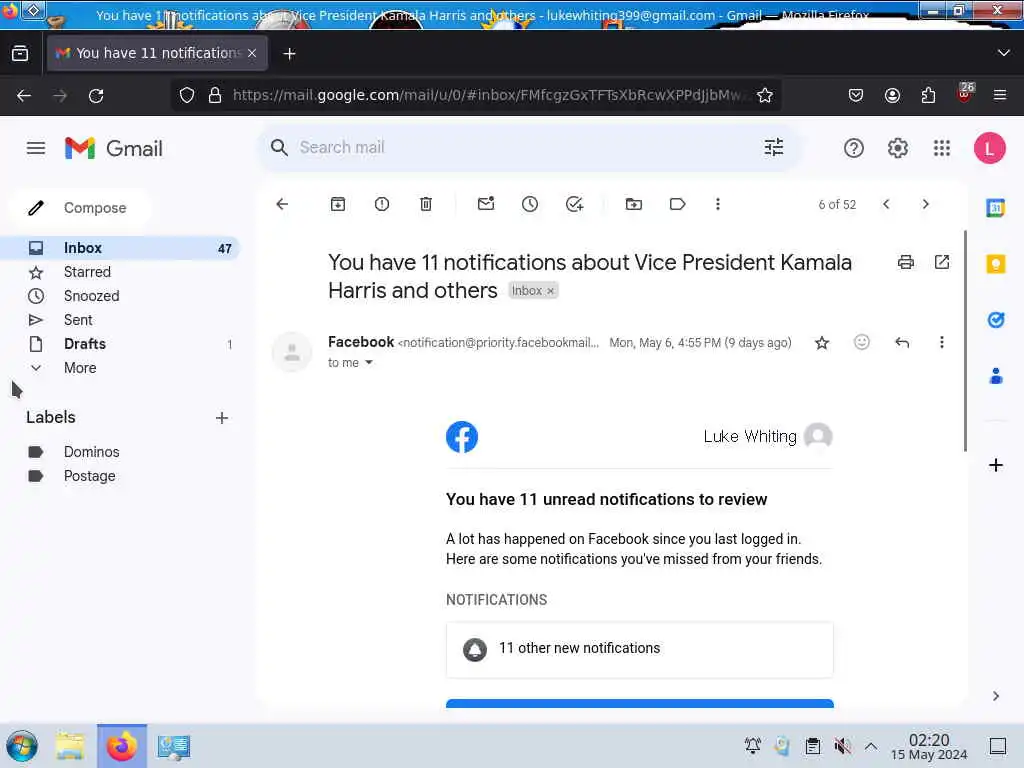The height and width of the screenshot is (768, 1024).
Task: Open Google apps grid
Action: coord(942,148)
